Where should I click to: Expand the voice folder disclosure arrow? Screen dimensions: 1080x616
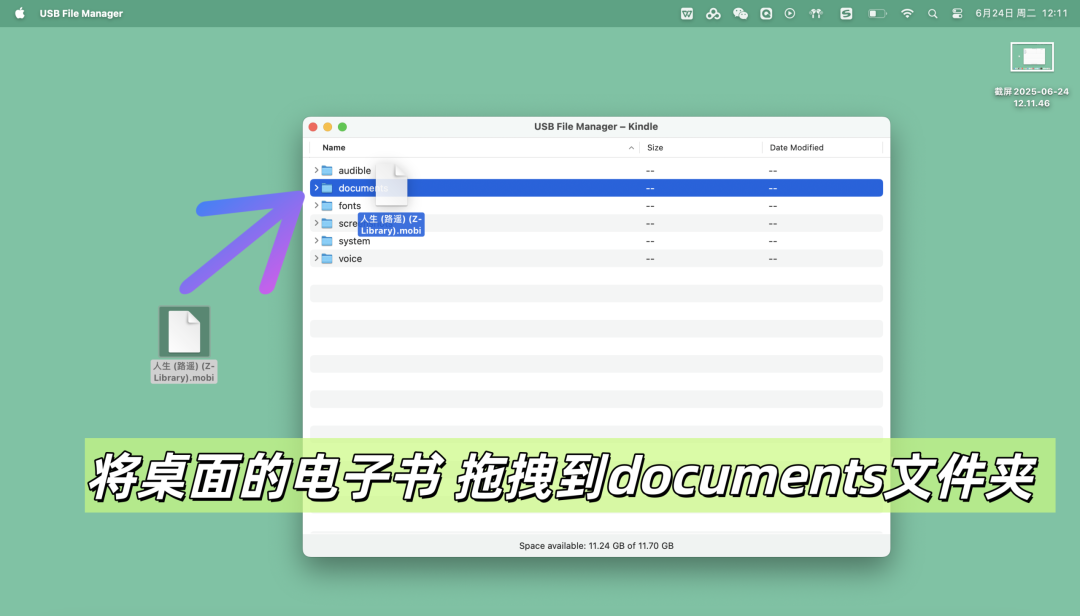(316, 259)
